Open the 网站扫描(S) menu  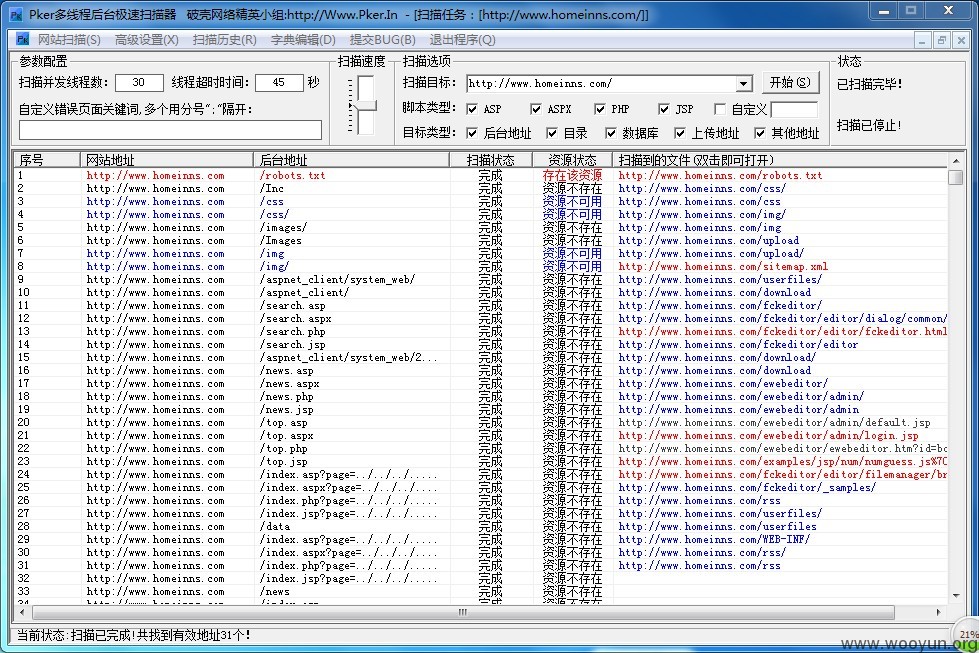(x=69, y=40)
